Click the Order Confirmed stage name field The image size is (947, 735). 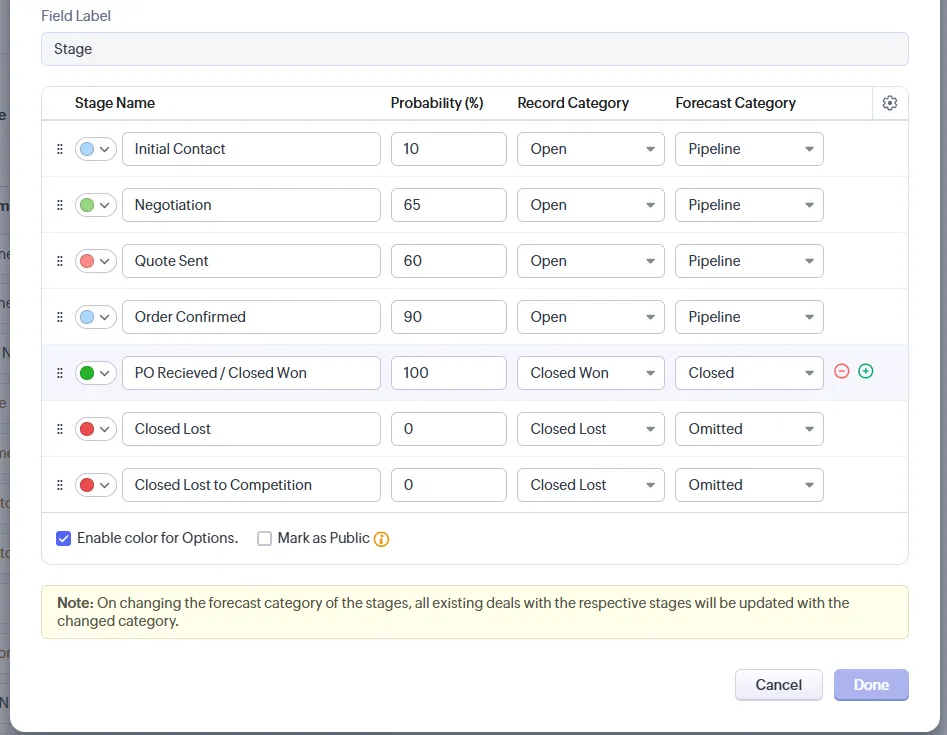251,317
